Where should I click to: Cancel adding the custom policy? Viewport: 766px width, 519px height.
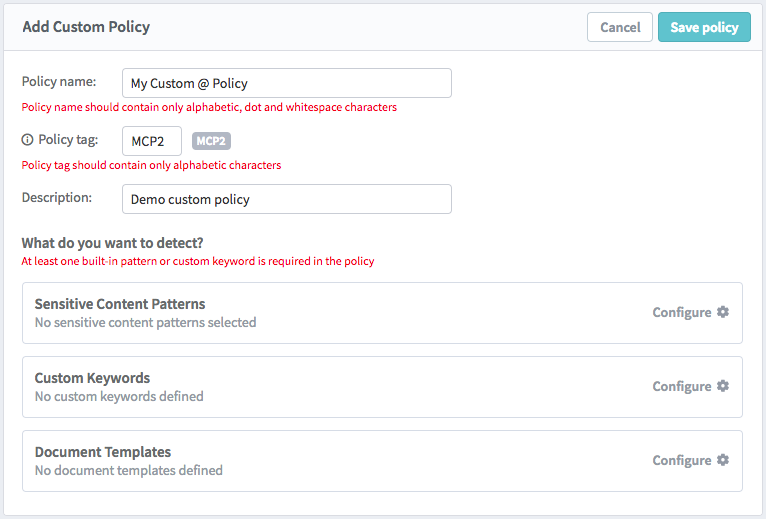[x=620, y=27]
